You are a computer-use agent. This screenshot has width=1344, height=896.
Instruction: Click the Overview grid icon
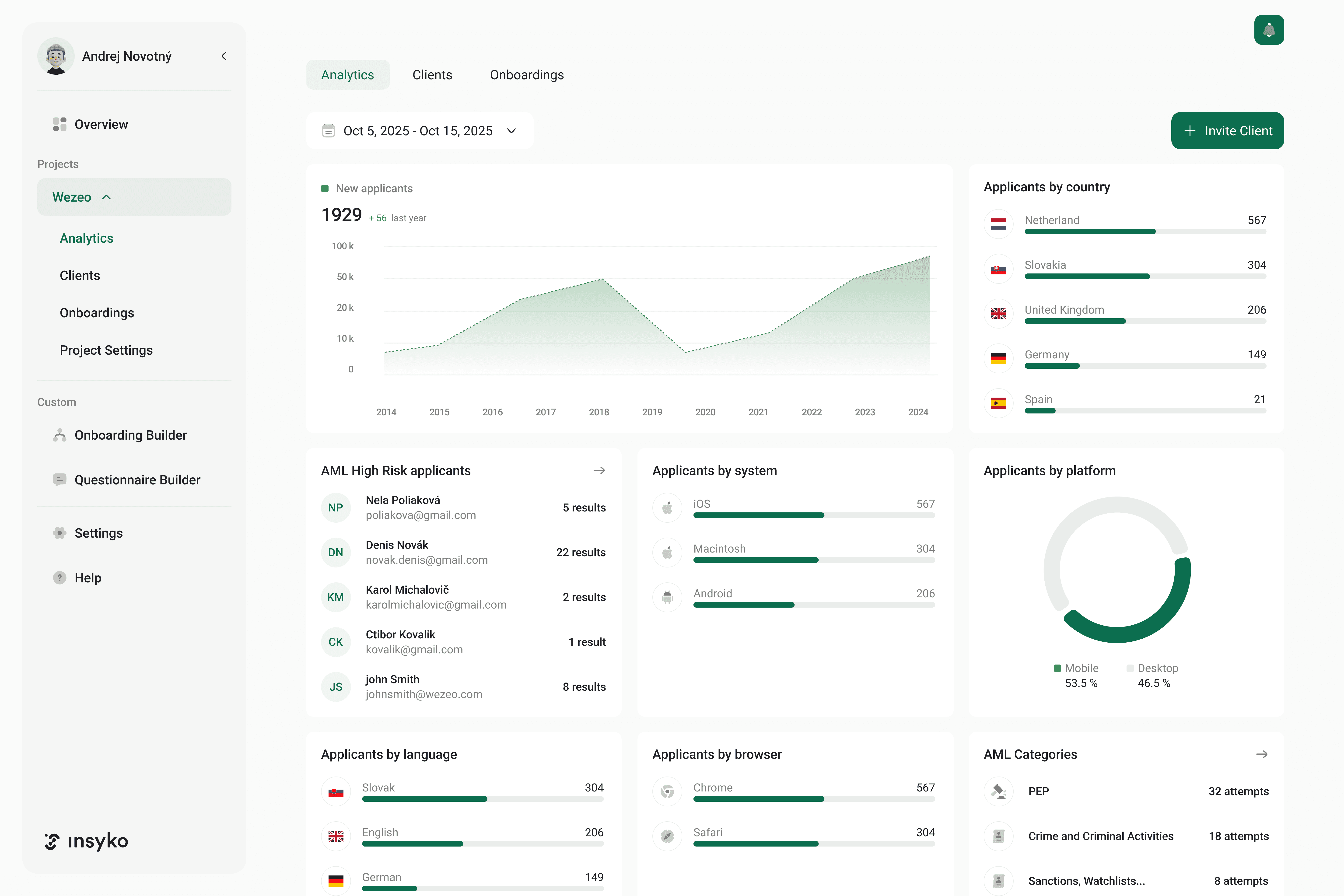(59, 124)
